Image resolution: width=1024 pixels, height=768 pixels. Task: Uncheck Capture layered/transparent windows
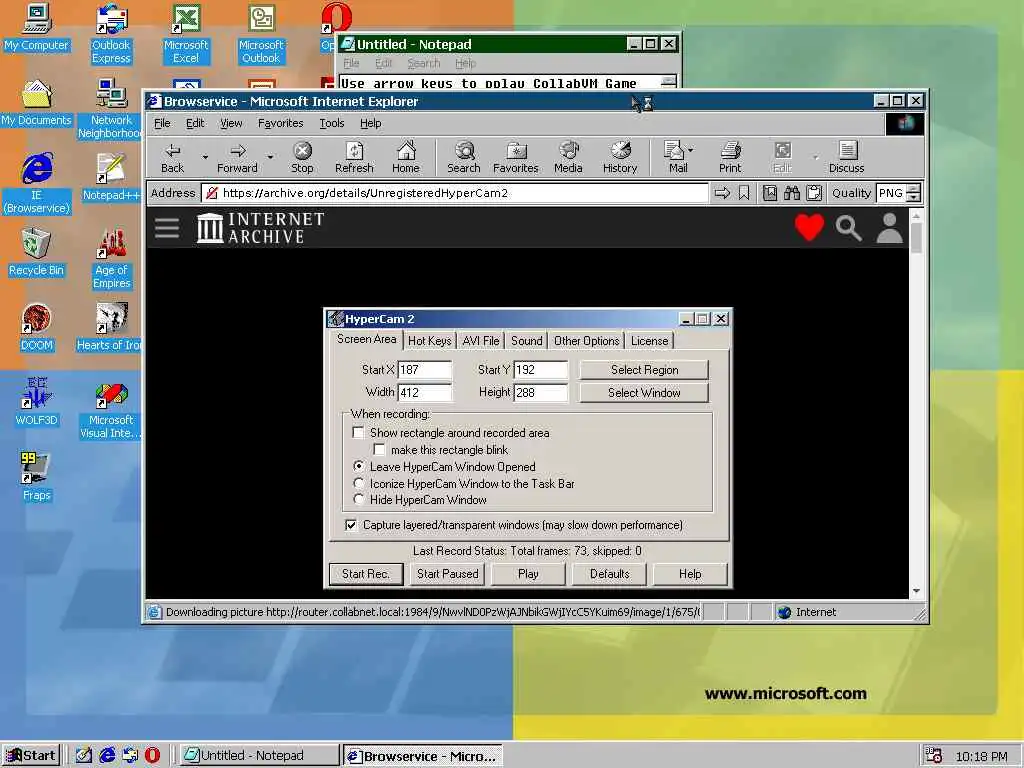tap(351, 525)
